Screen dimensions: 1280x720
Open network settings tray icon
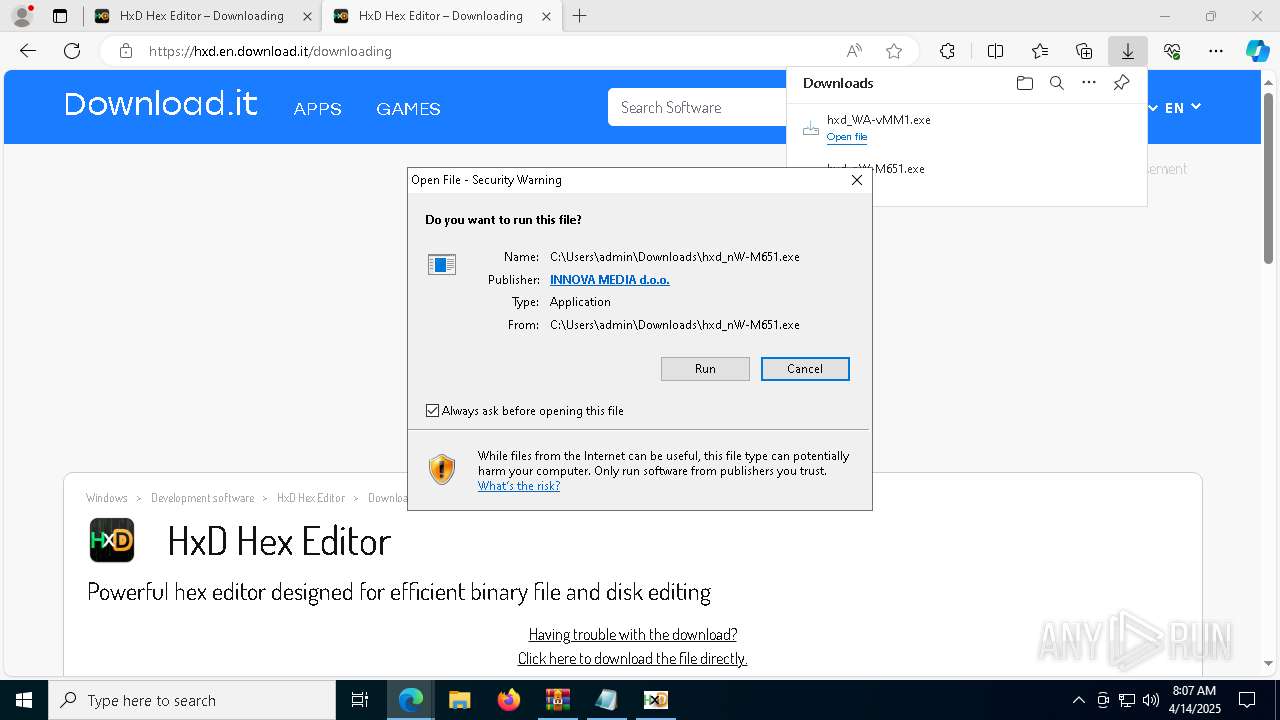coord(1127,700)
